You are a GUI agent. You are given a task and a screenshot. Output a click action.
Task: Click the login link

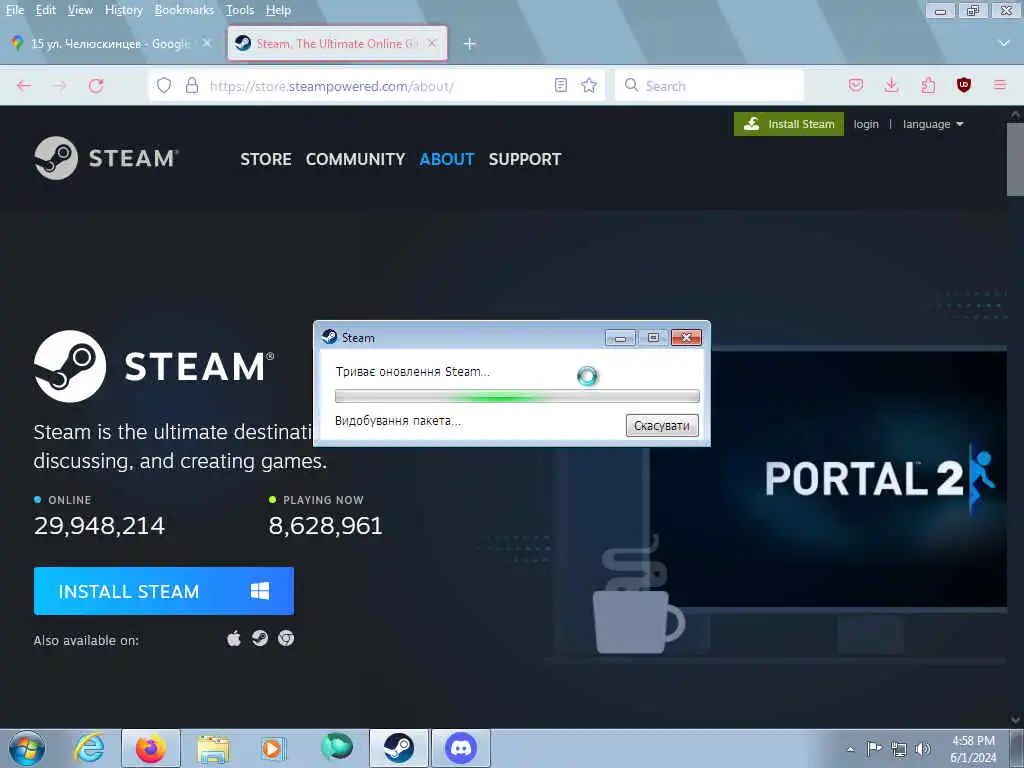[866, 124]
